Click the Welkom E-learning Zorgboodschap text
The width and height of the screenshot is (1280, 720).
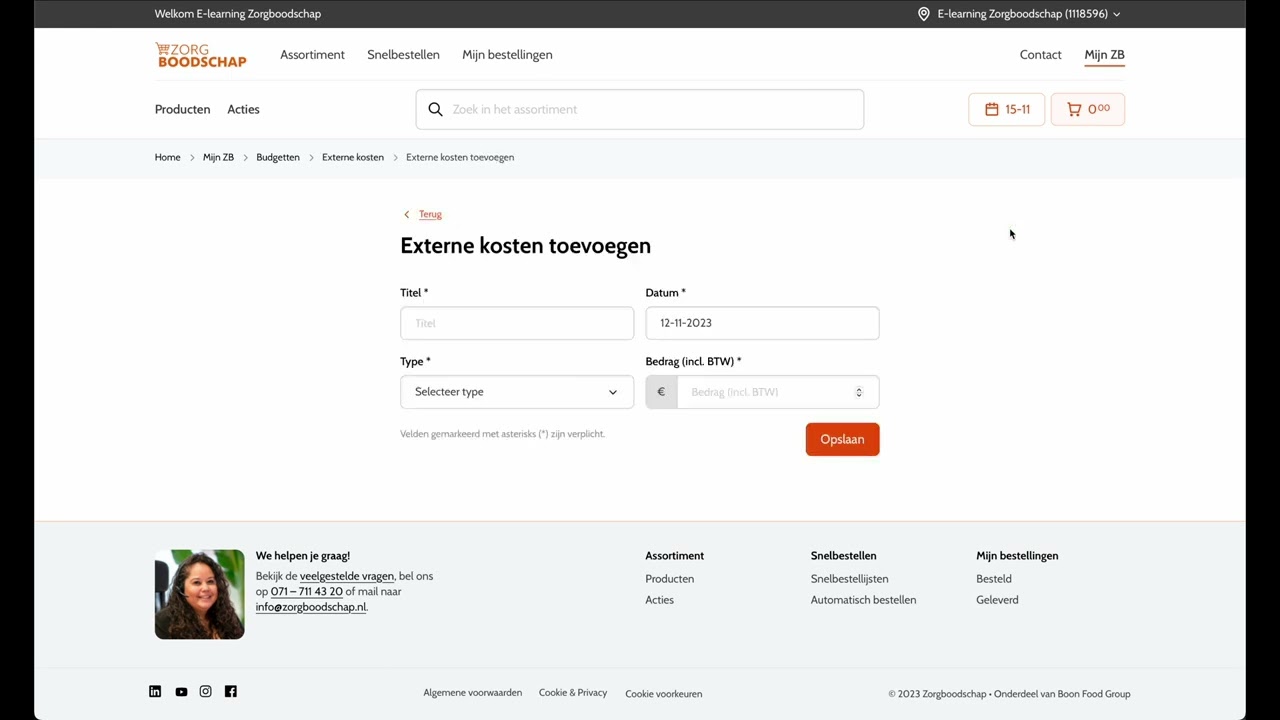pos(238,14)
